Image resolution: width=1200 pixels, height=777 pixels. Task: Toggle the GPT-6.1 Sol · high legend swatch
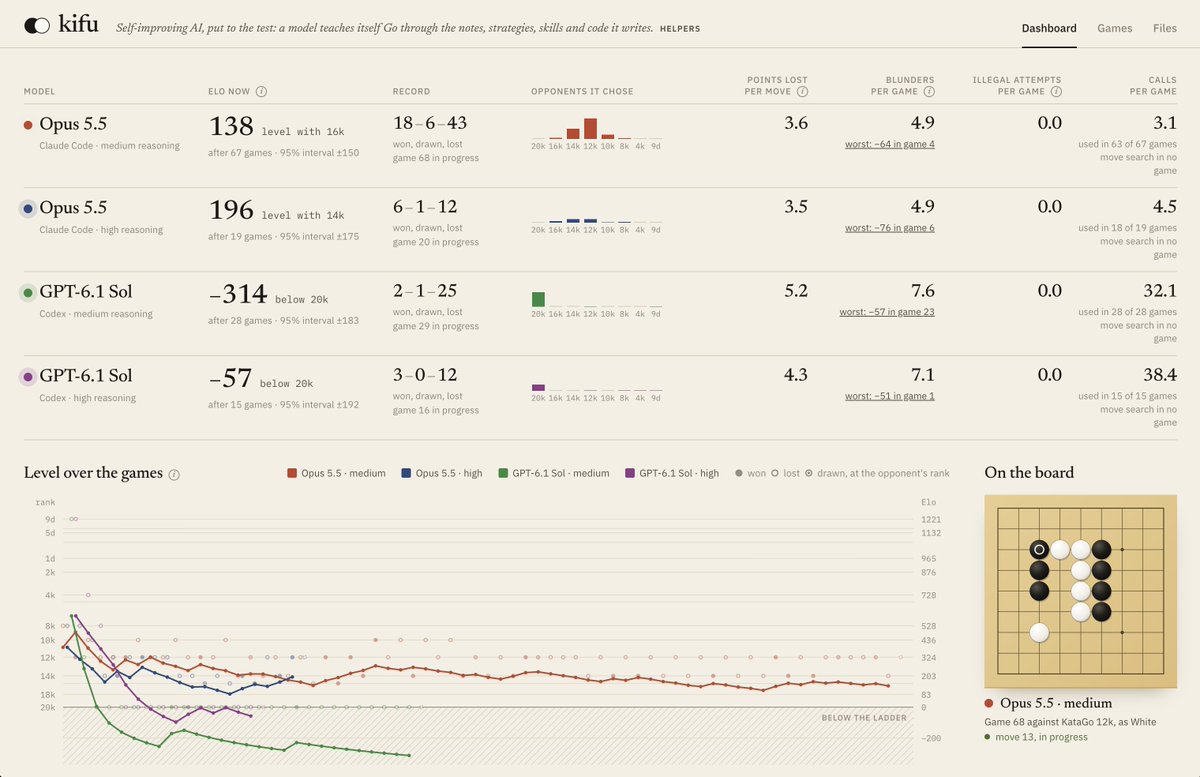click(630, 473)
